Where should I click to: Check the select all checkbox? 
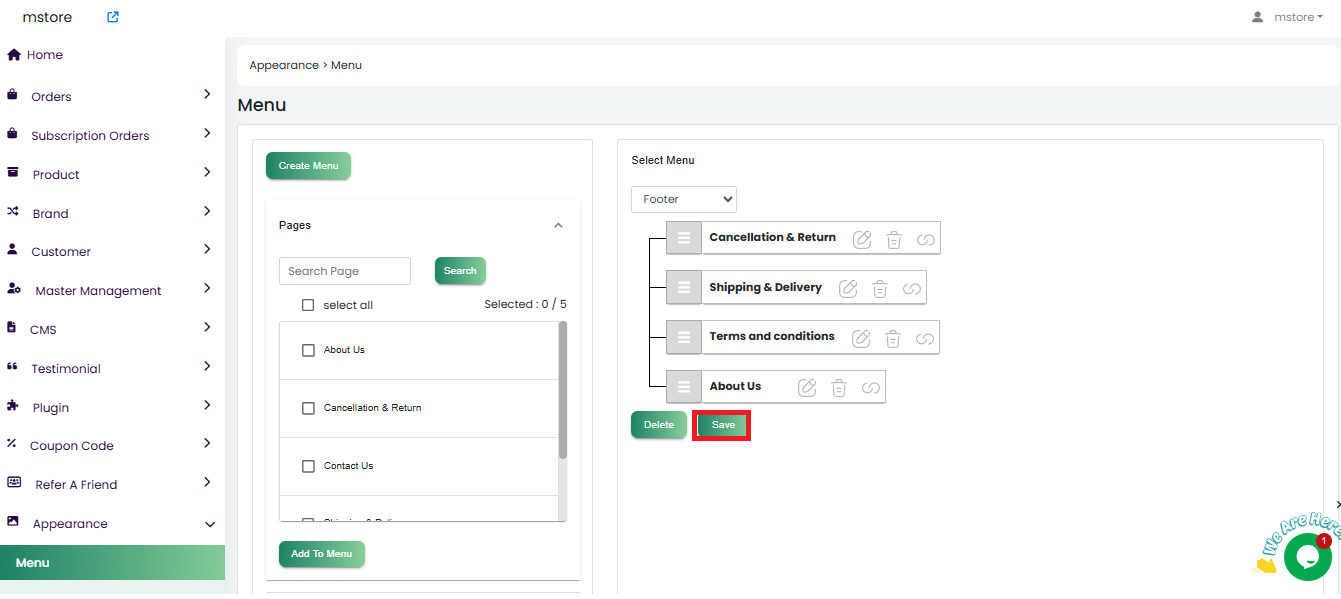point(308,305)
